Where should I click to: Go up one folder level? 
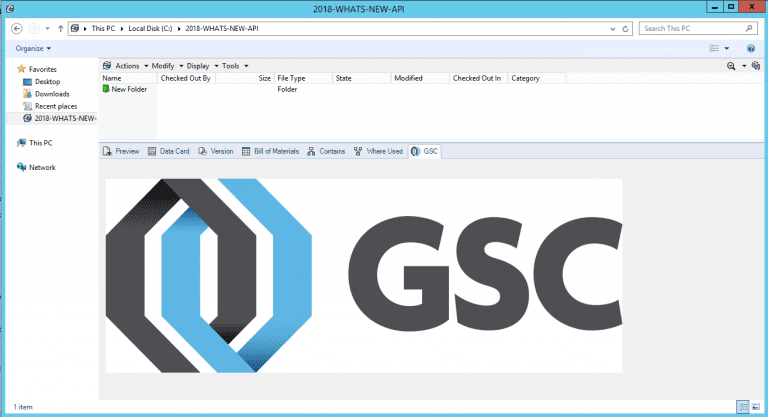click(x=60, y=28)
